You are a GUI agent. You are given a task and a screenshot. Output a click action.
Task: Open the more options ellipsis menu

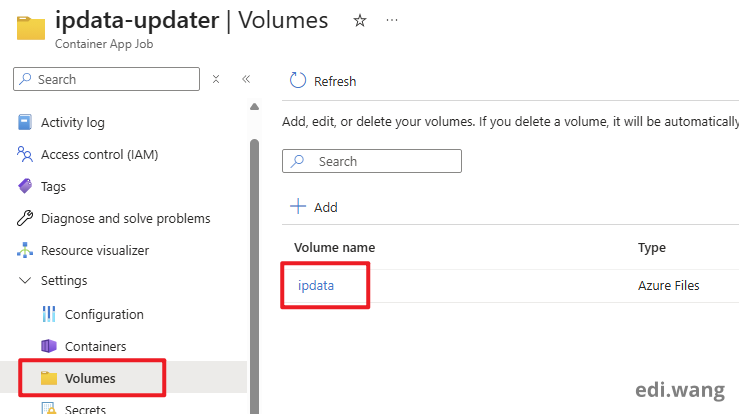pyautogui.click(x=392, y=21)
